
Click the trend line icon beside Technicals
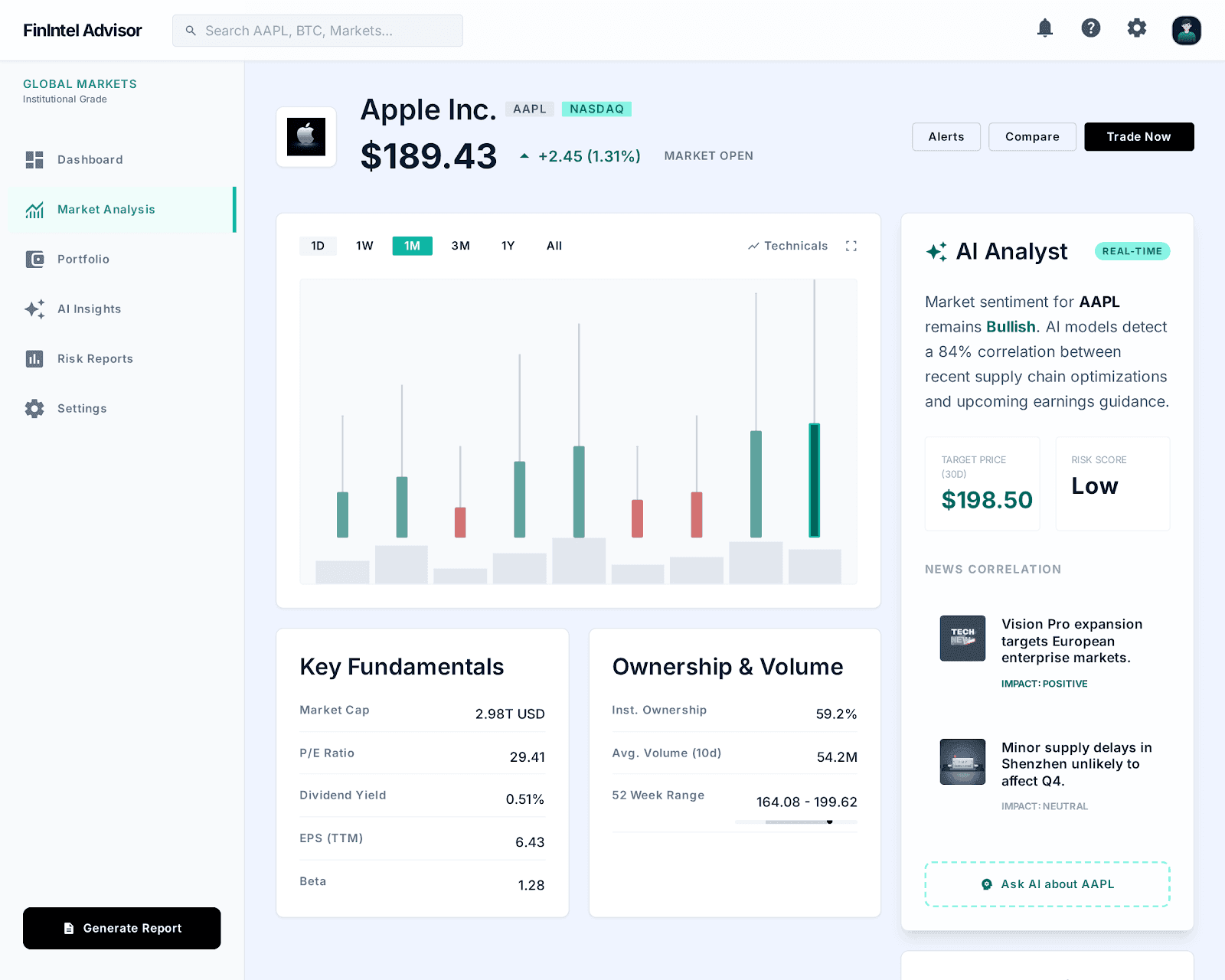click(753, 246)
